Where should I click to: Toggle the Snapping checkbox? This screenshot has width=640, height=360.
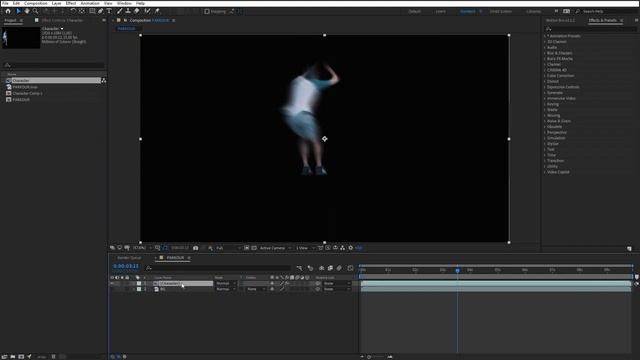point(207,11)
